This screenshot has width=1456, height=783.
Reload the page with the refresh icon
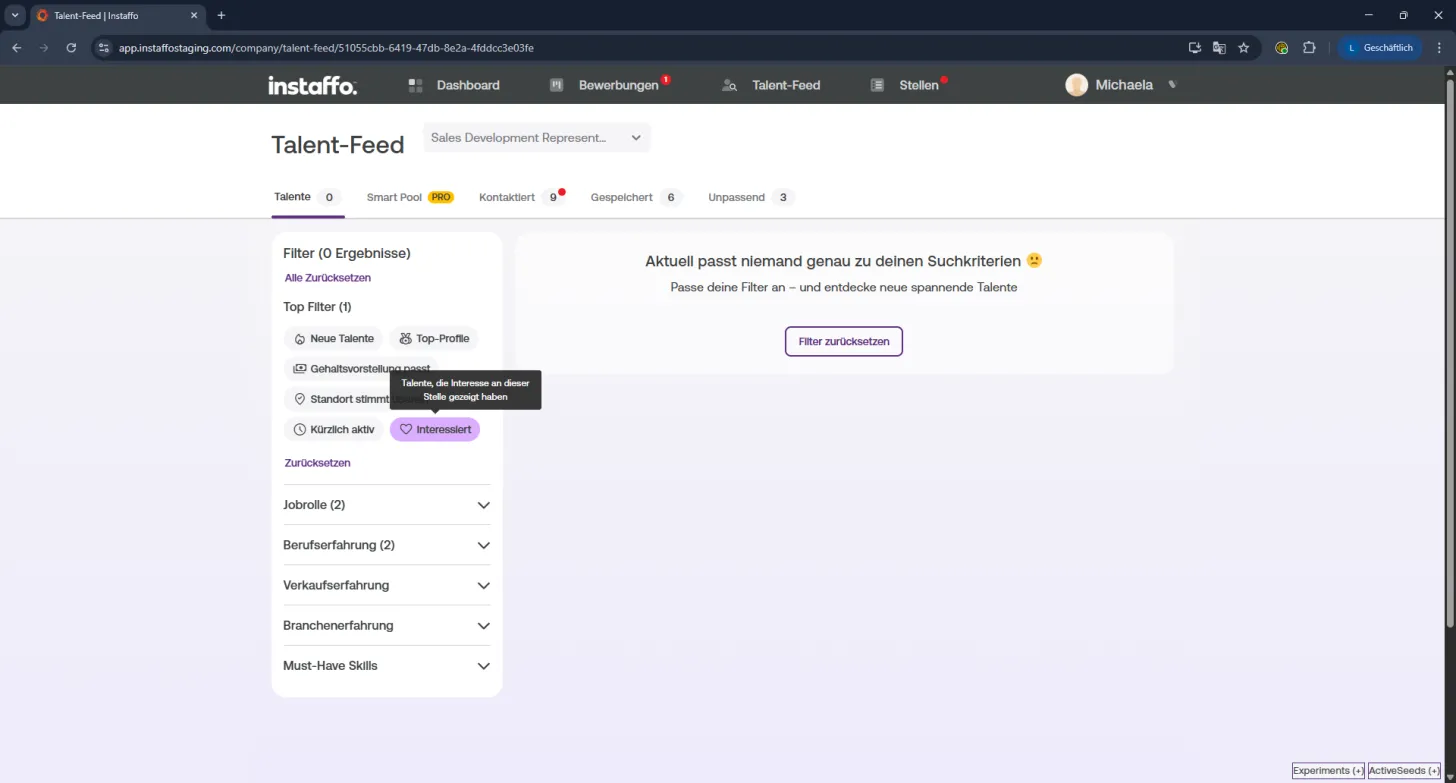tap(71, 47)
